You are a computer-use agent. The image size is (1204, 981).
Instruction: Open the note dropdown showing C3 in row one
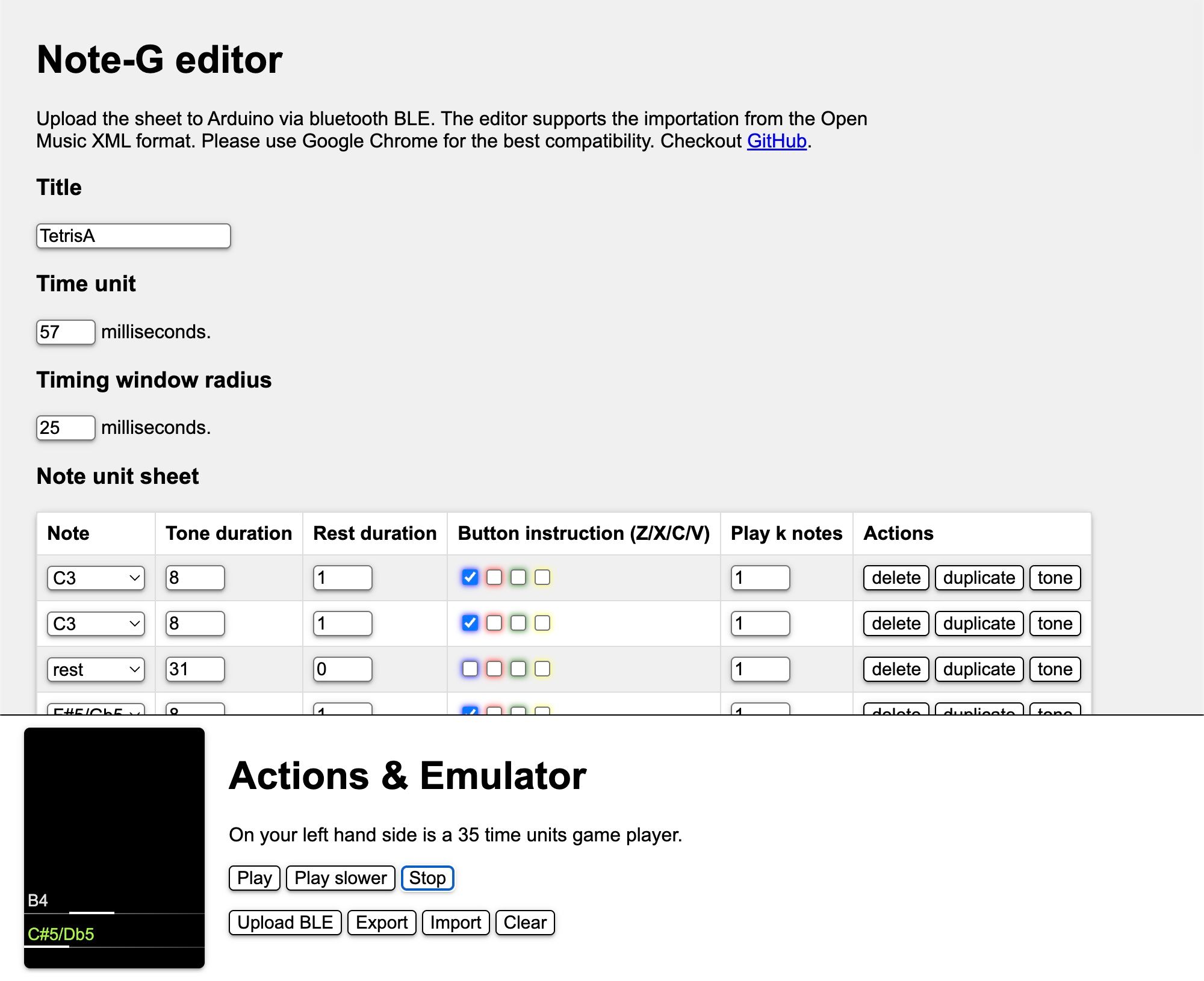pyautogui.click(x=95, y=578)
